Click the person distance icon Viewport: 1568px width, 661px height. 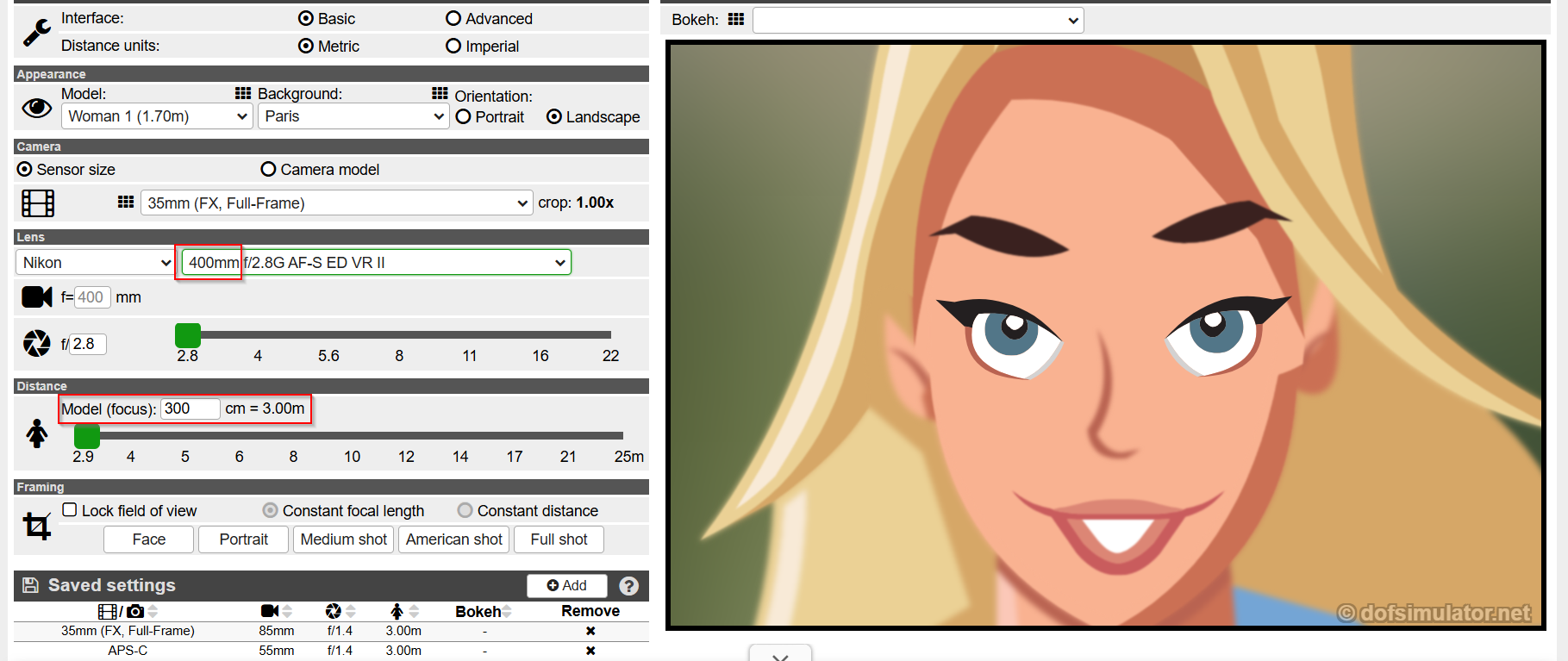(37, 433)
